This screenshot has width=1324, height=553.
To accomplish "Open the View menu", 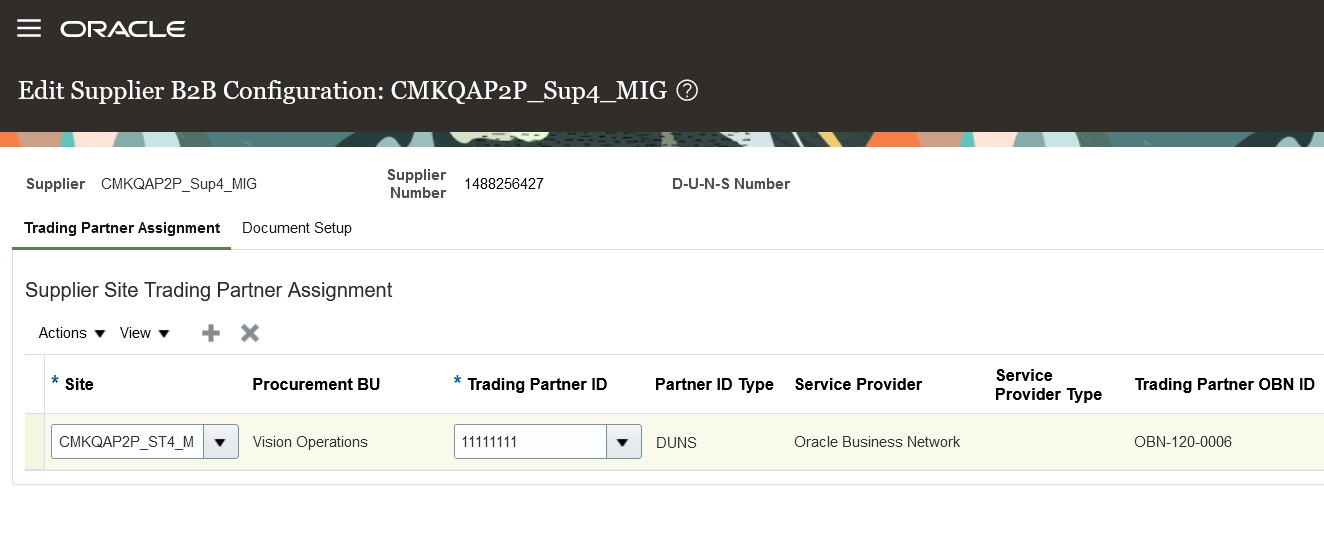I will click(145, 333).
